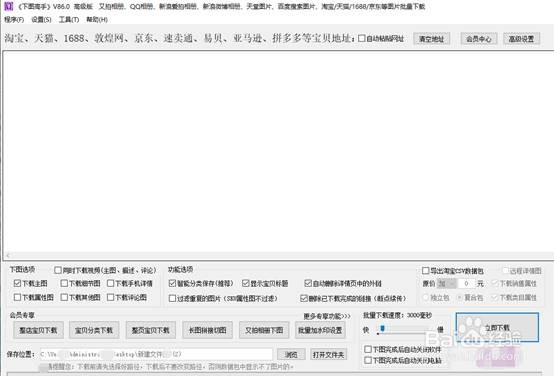Enable 过滤重复的图片 checkbox
This screenshot has height=376, width=554.
[x=172, y=298]
